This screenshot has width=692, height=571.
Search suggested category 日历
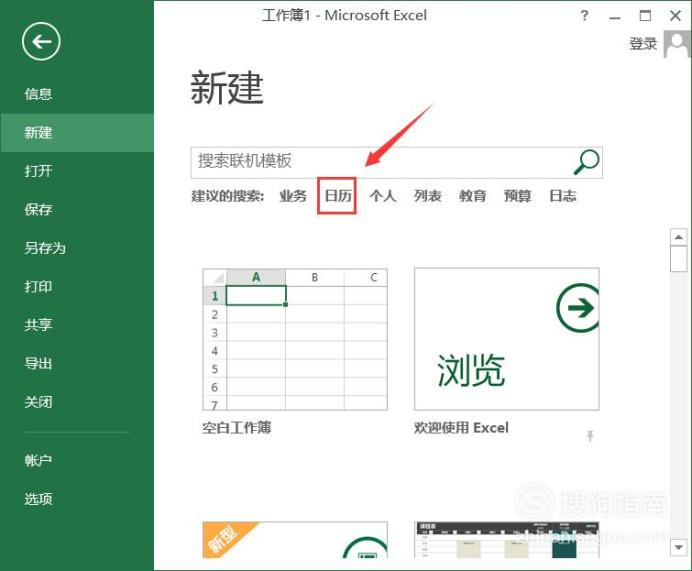(x=338, y=196)
